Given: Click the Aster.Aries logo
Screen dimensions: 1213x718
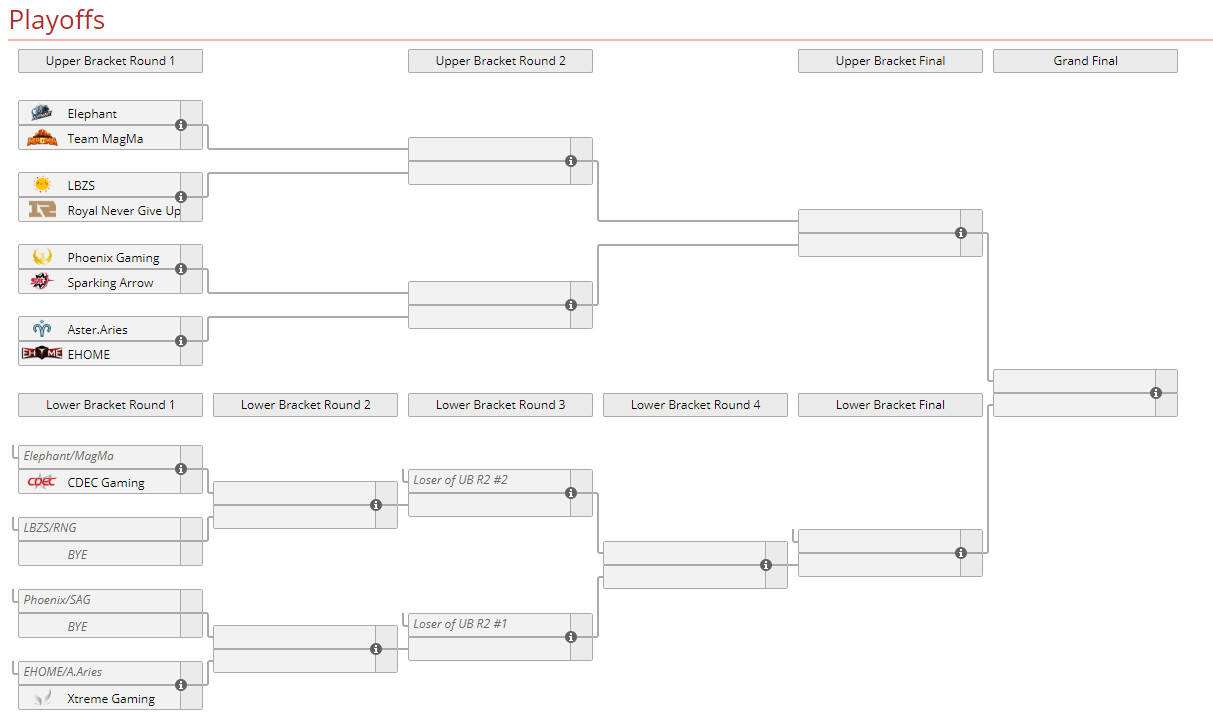Looking at the screenshot, I should (42, 329).
